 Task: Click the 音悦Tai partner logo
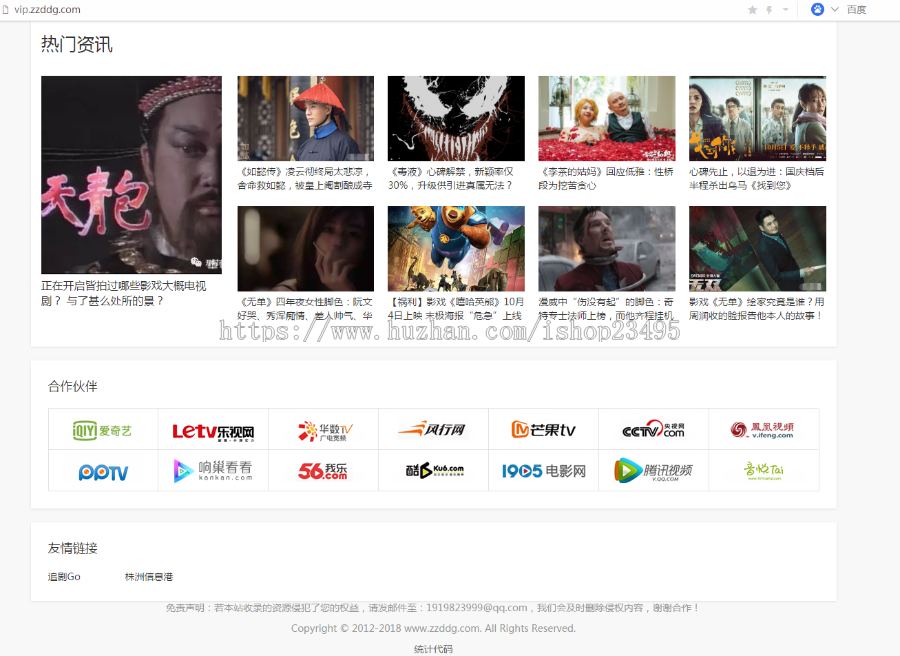pos(763,471)
